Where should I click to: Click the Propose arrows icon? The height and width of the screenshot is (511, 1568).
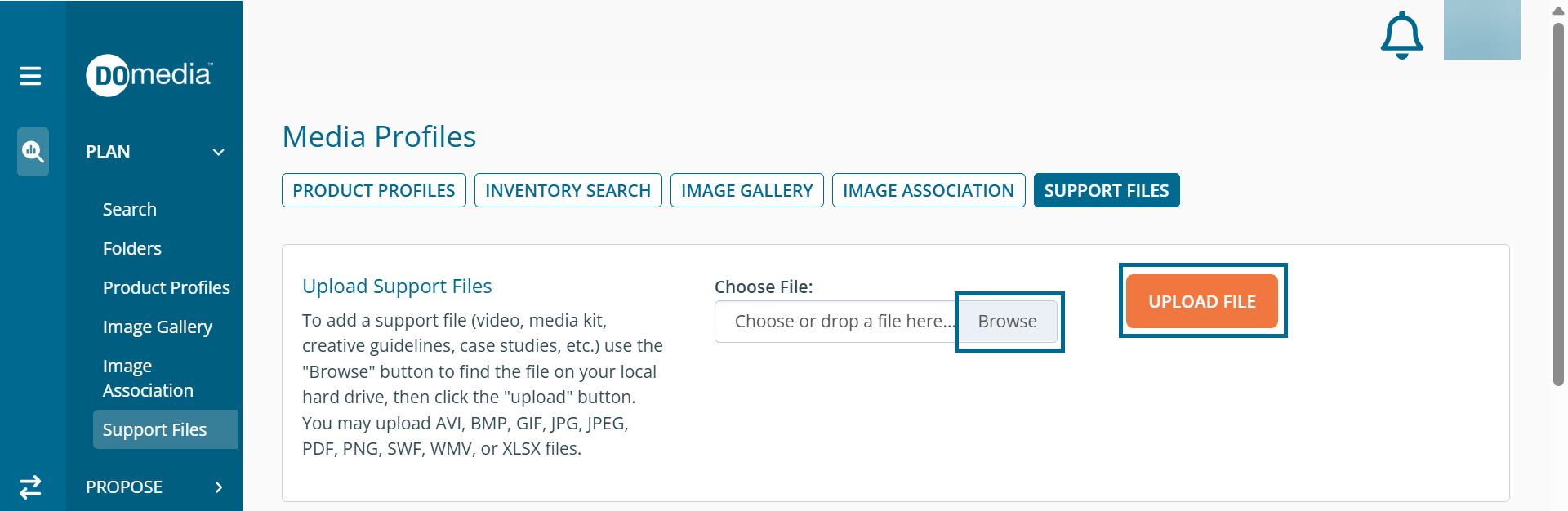[30, 487]
